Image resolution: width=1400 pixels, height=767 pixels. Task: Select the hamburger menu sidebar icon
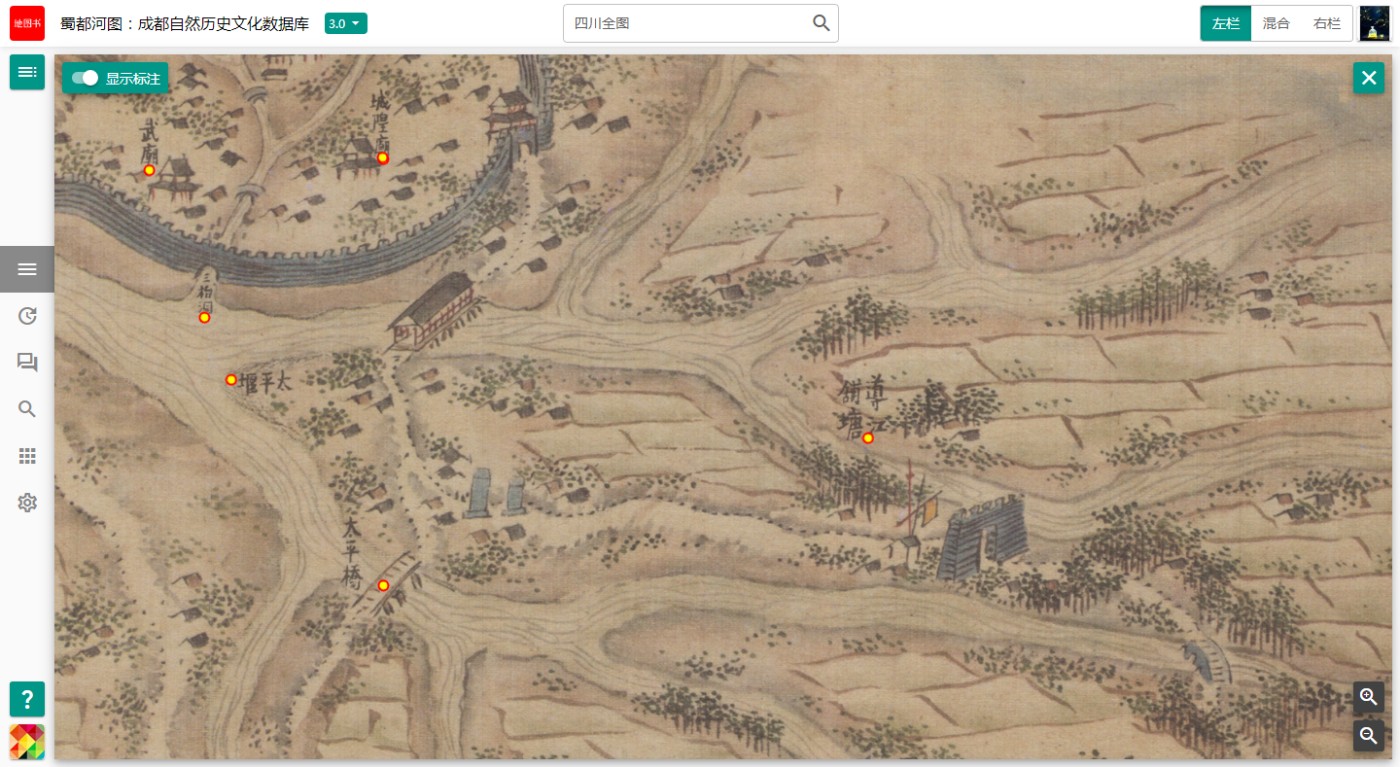tap(27, 269)
